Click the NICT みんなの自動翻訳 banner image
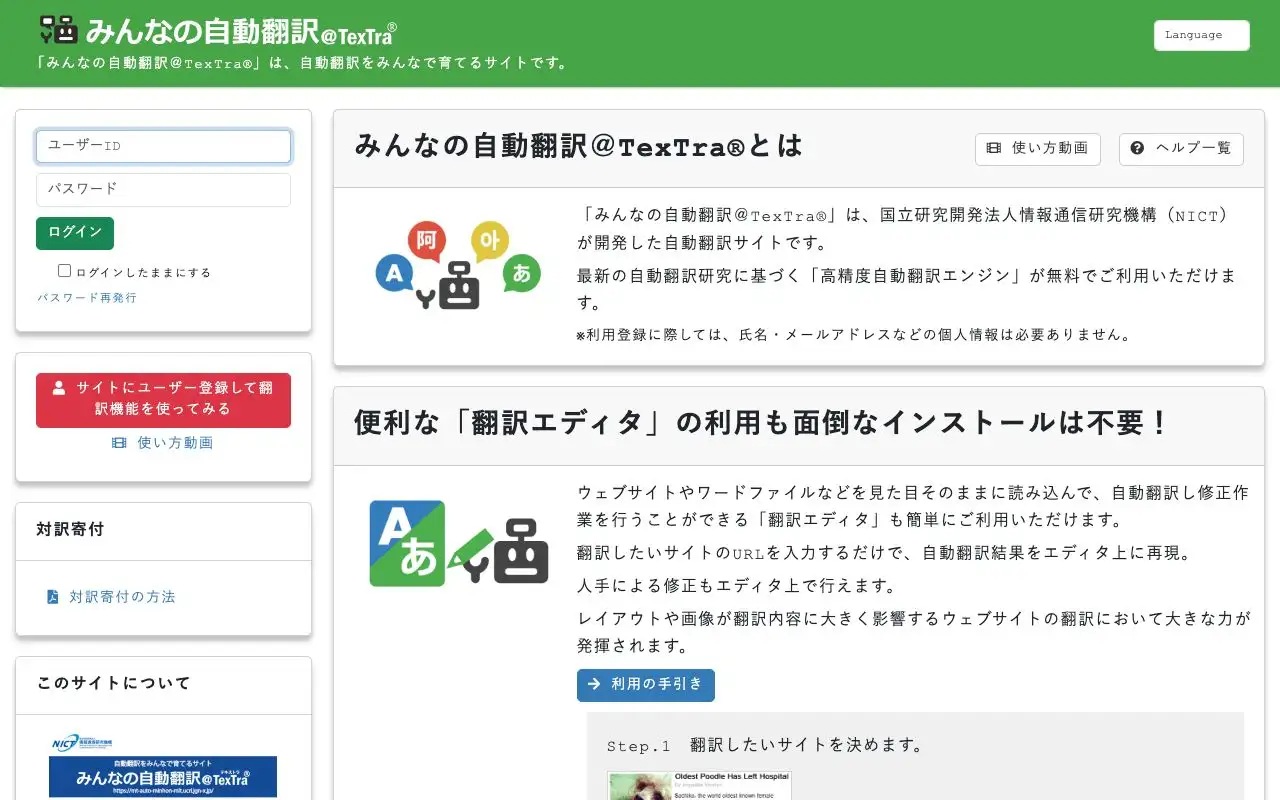Viewport: 1280px width, 800px height. click(163, 766)
